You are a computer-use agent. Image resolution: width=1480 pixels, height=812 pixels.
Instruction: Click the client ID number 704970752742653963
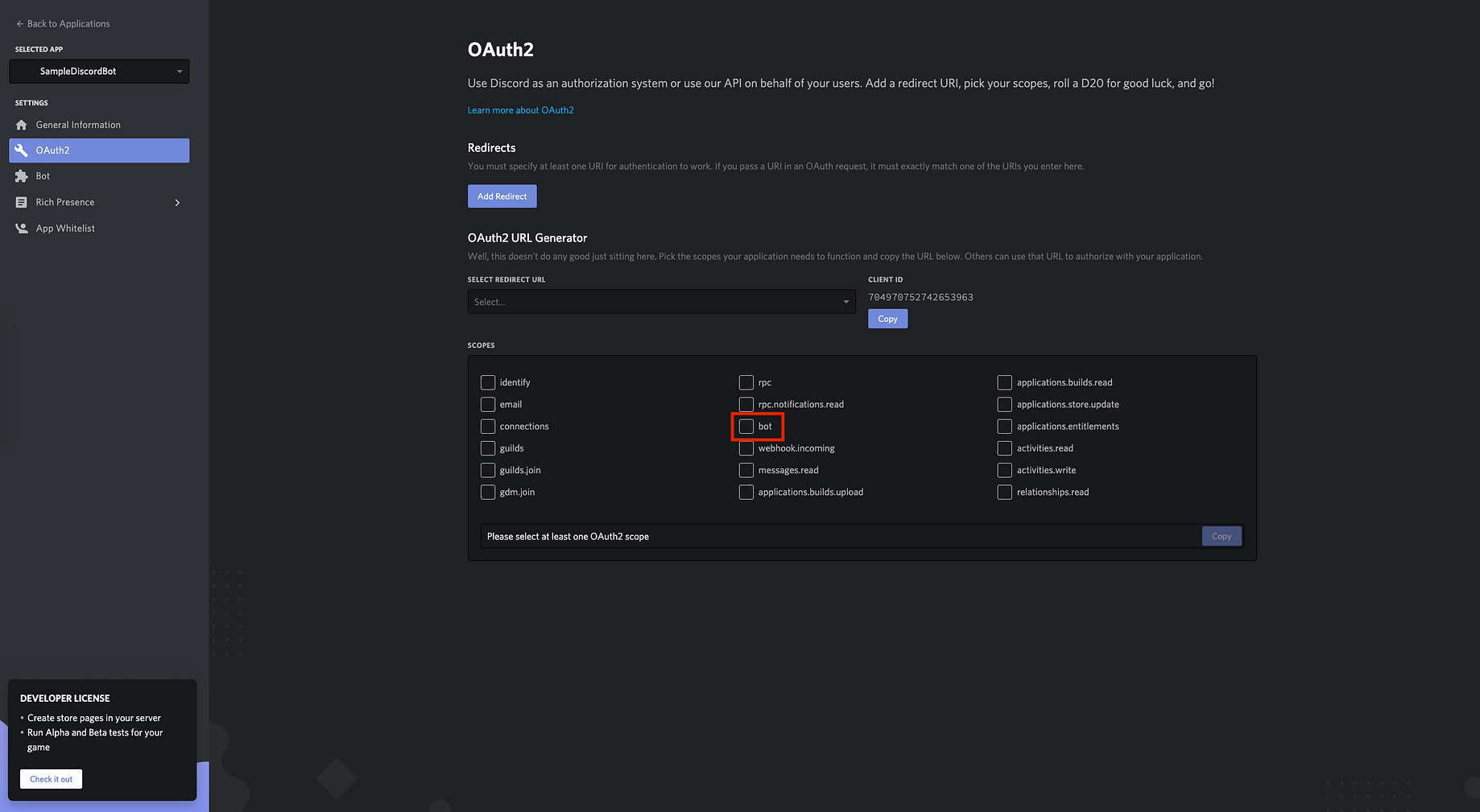click(x=920, y=297)
